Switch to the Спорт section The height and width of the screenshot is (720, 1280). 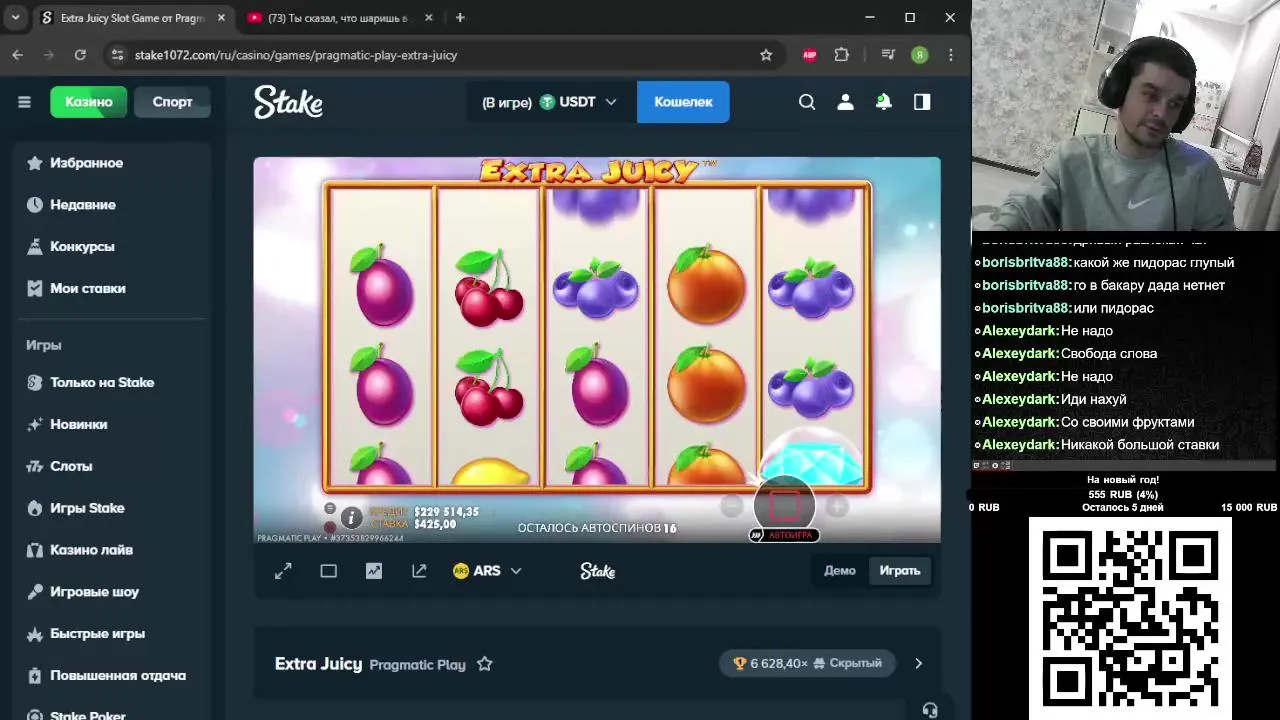coord(172,102)
